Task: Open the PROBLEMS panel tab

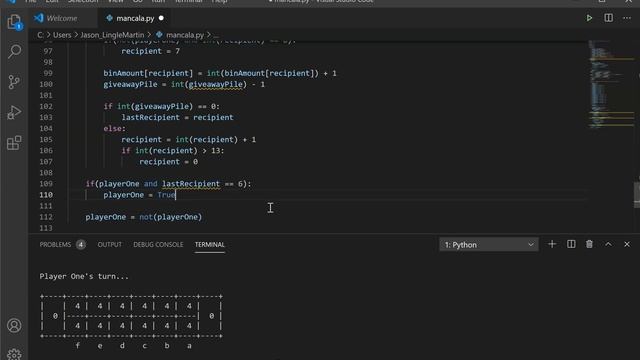Action: [x=55, y=244]
